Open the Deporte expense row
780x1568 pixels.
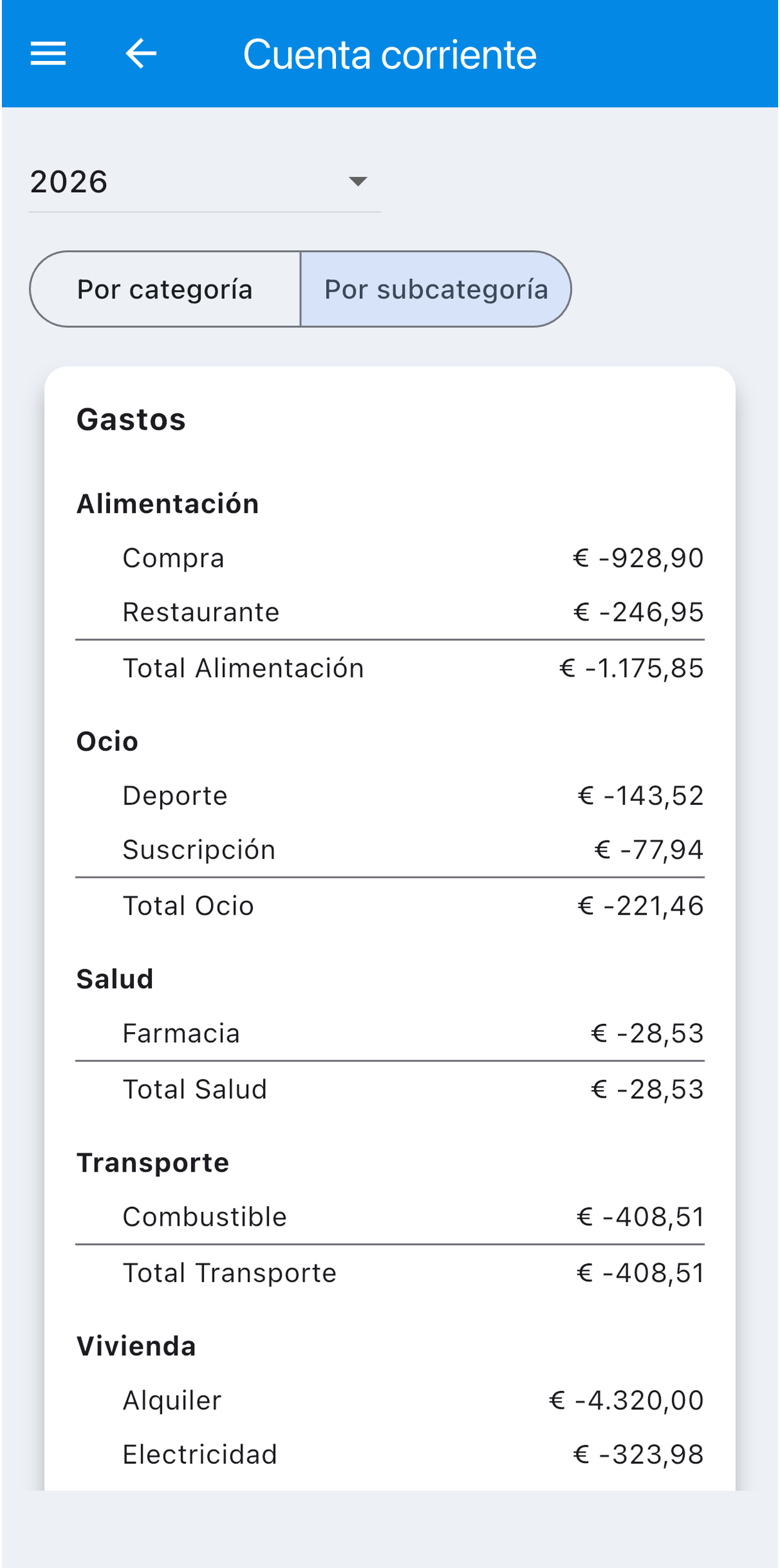point(390,796)
